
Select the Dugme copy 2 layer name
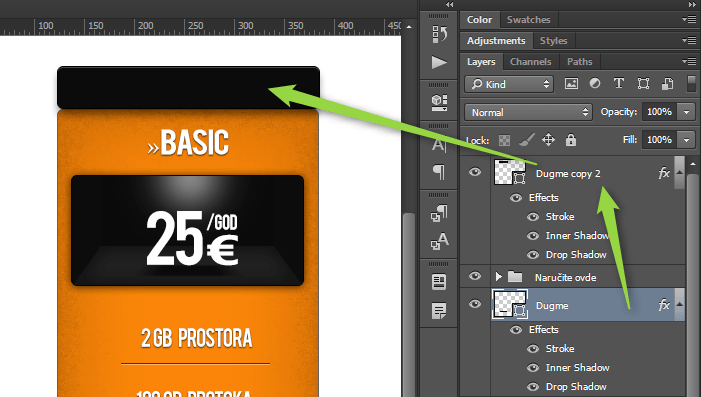coord(568,173)
